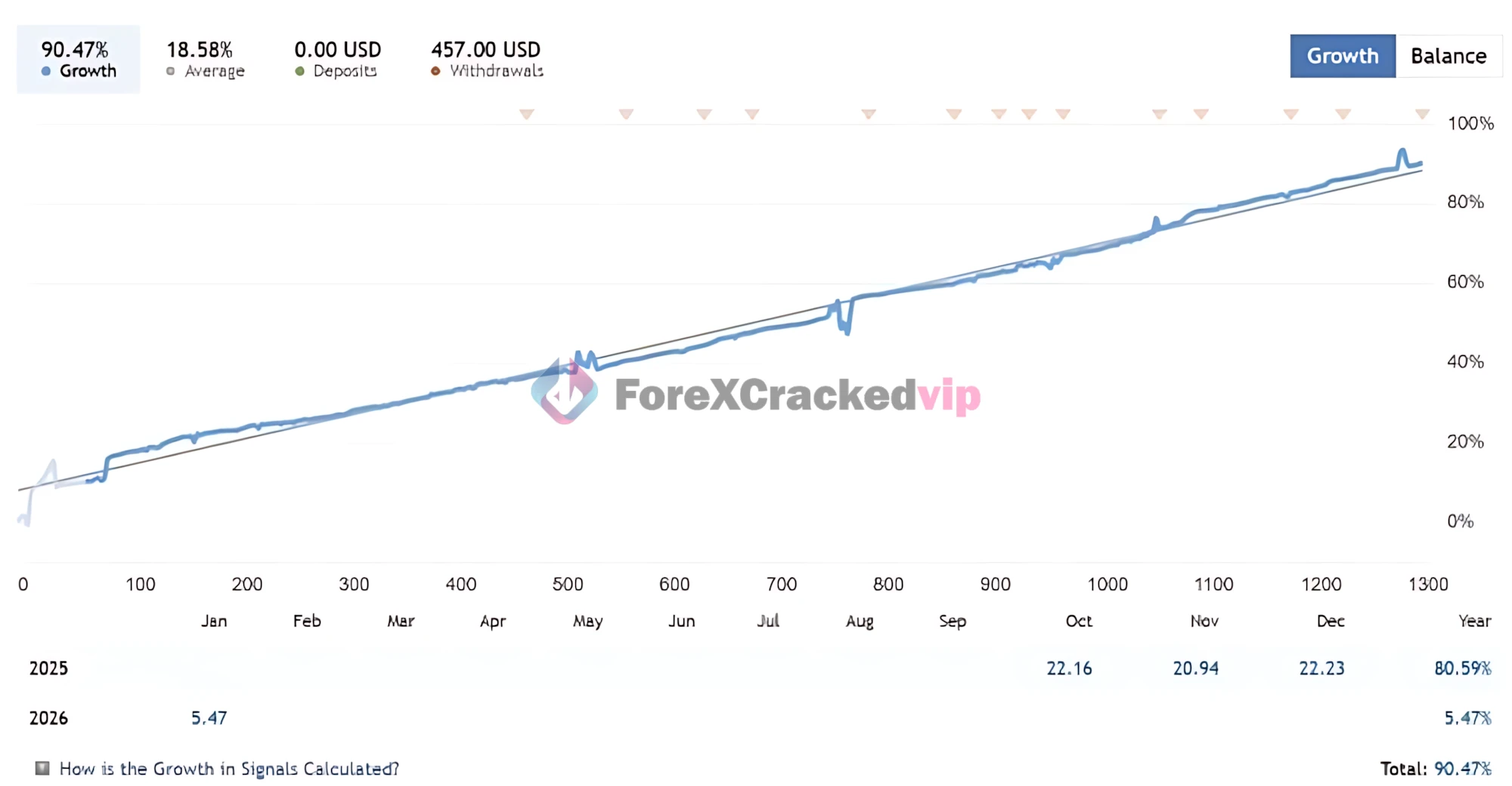Screen dimensions: 1512x786
Task: Switch to the Balance chart tab
Action: (x=1448, y=56)
